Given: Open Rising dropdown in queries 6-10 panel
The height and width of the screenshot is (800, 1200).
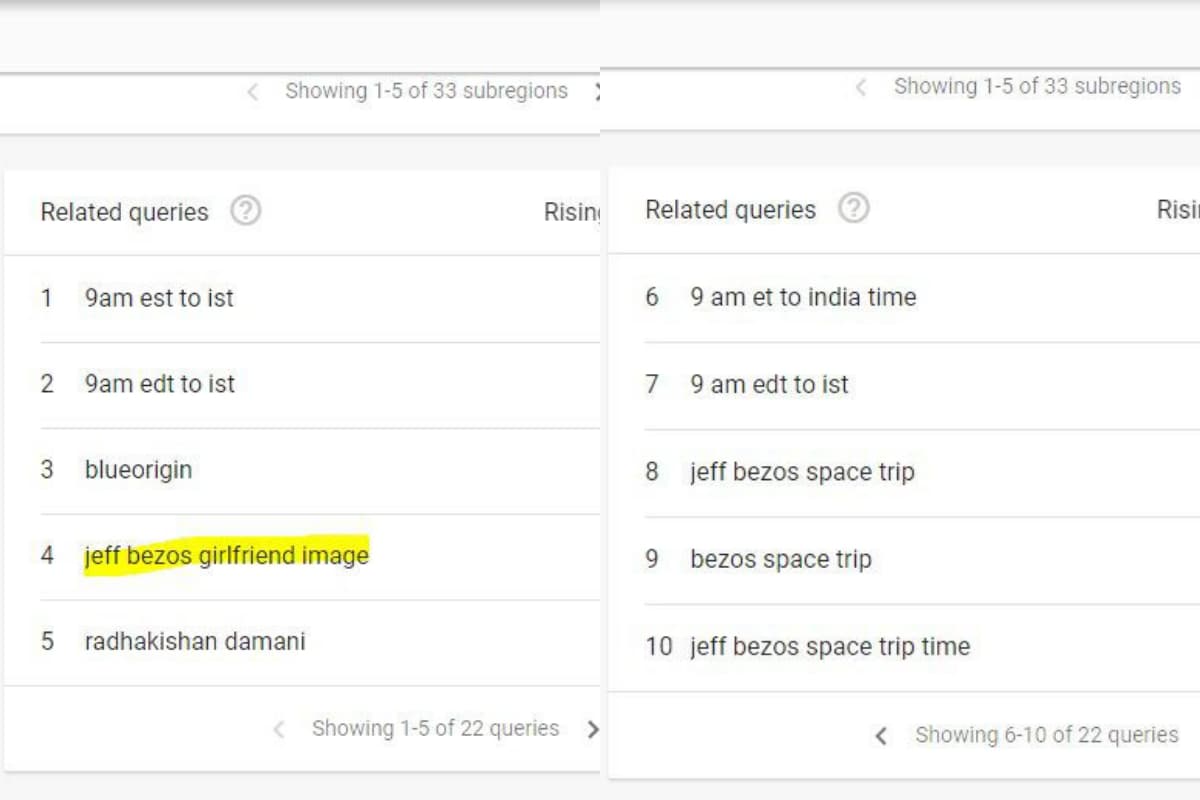Looking at the screenshot, I should click(x=1177, y=209).
